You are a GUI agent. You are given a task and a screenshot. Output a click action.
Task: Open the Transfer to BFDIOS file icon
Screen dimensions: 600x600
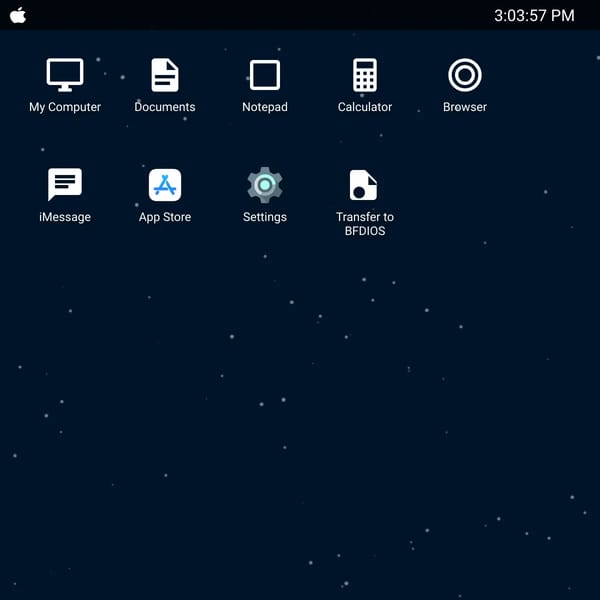point(363,185)
